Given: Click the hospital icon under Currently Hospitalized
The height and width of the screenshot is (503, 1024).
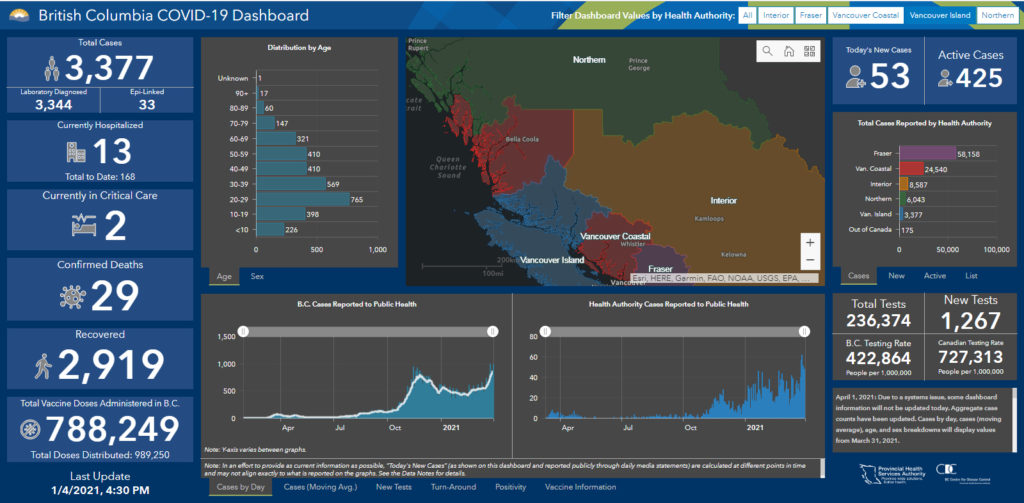Looking at the screenshot, I should [x=76, y=152].
